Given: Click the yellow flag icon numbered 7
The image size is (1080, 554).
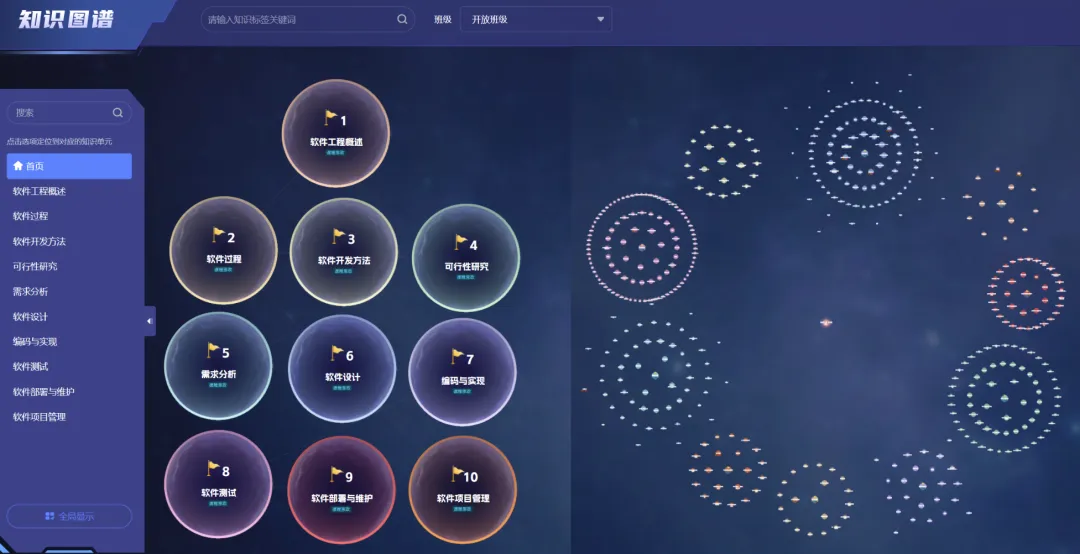Looking at the screenshot, I should pyautogui.click(x=457, y=357).
